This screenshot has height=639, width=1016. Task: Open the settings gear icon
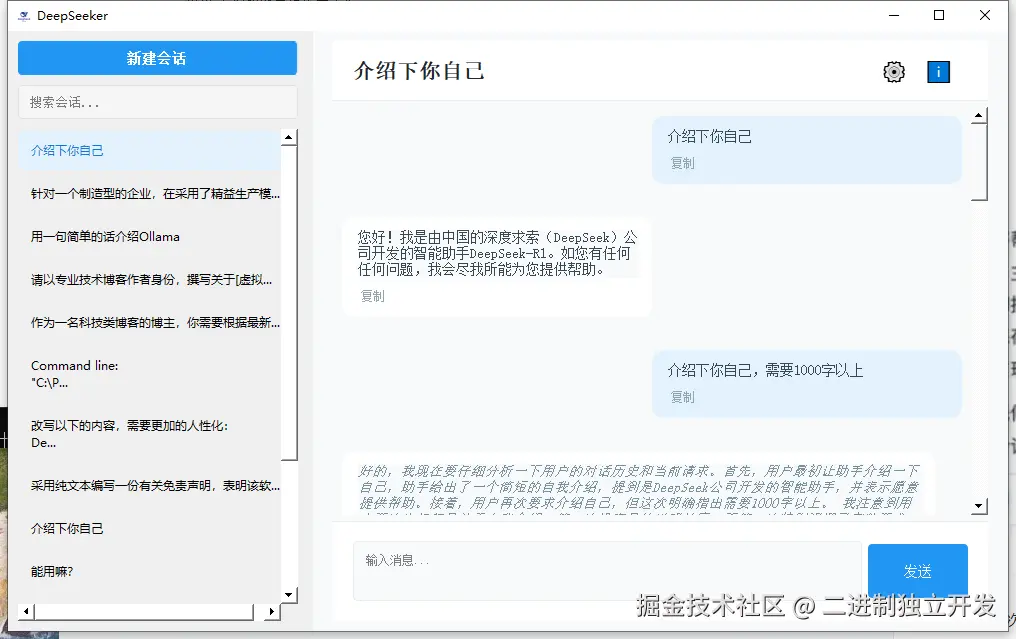pos(894,72)
